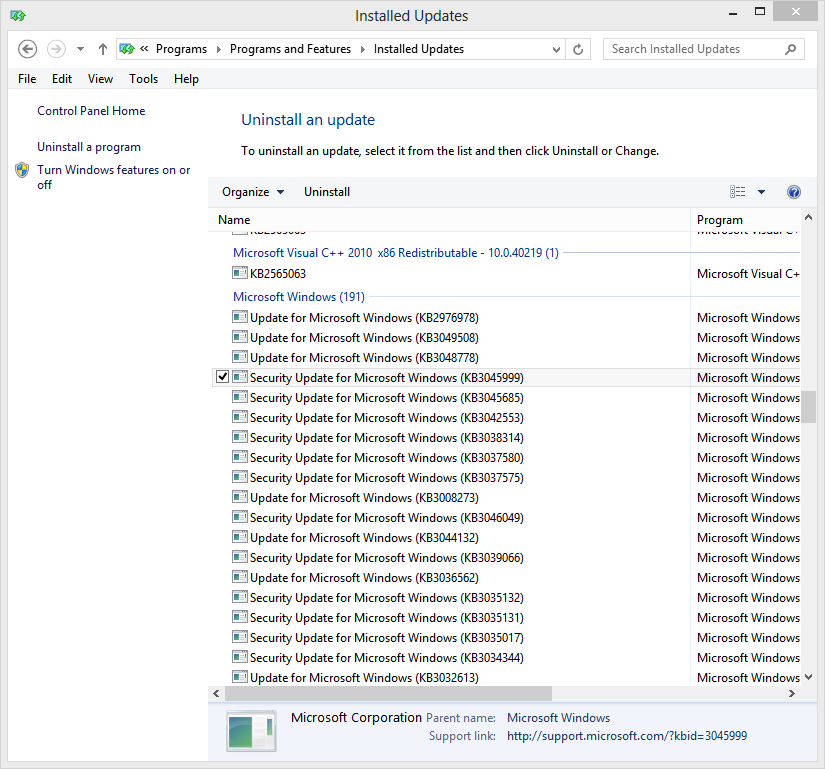The height and width of the screenshot is (769, 825).
Task: Click the icon of update KB3048778
Action: point(240,357)
